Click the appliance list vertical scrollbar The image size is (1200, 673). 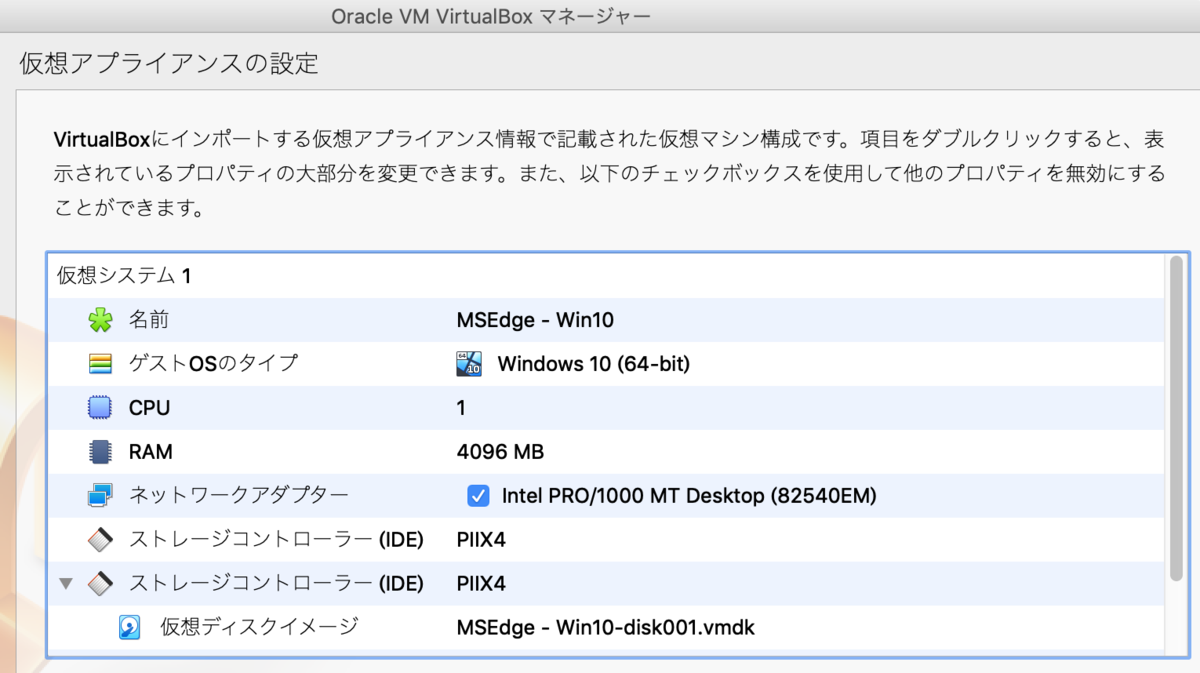1176,420
